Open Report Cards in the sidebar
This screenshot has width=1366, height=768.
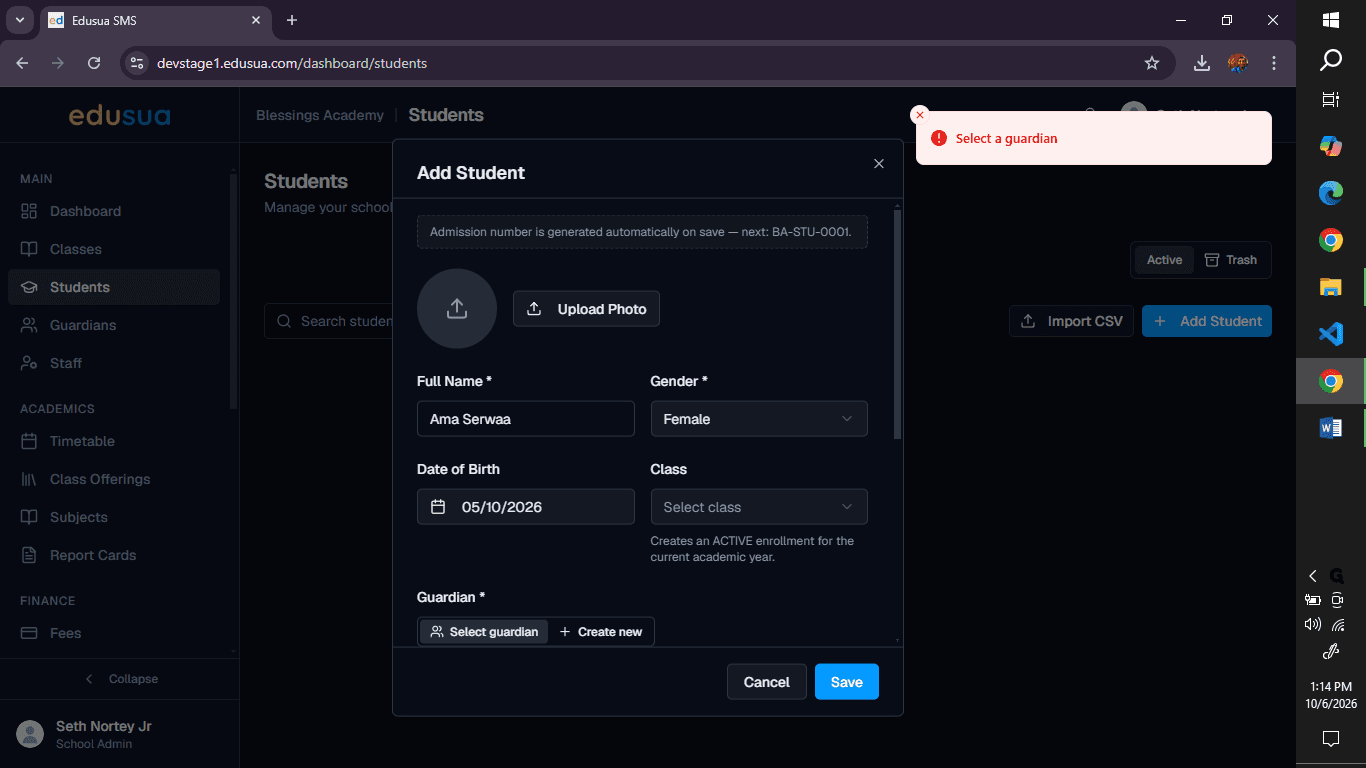pos(113,555)
